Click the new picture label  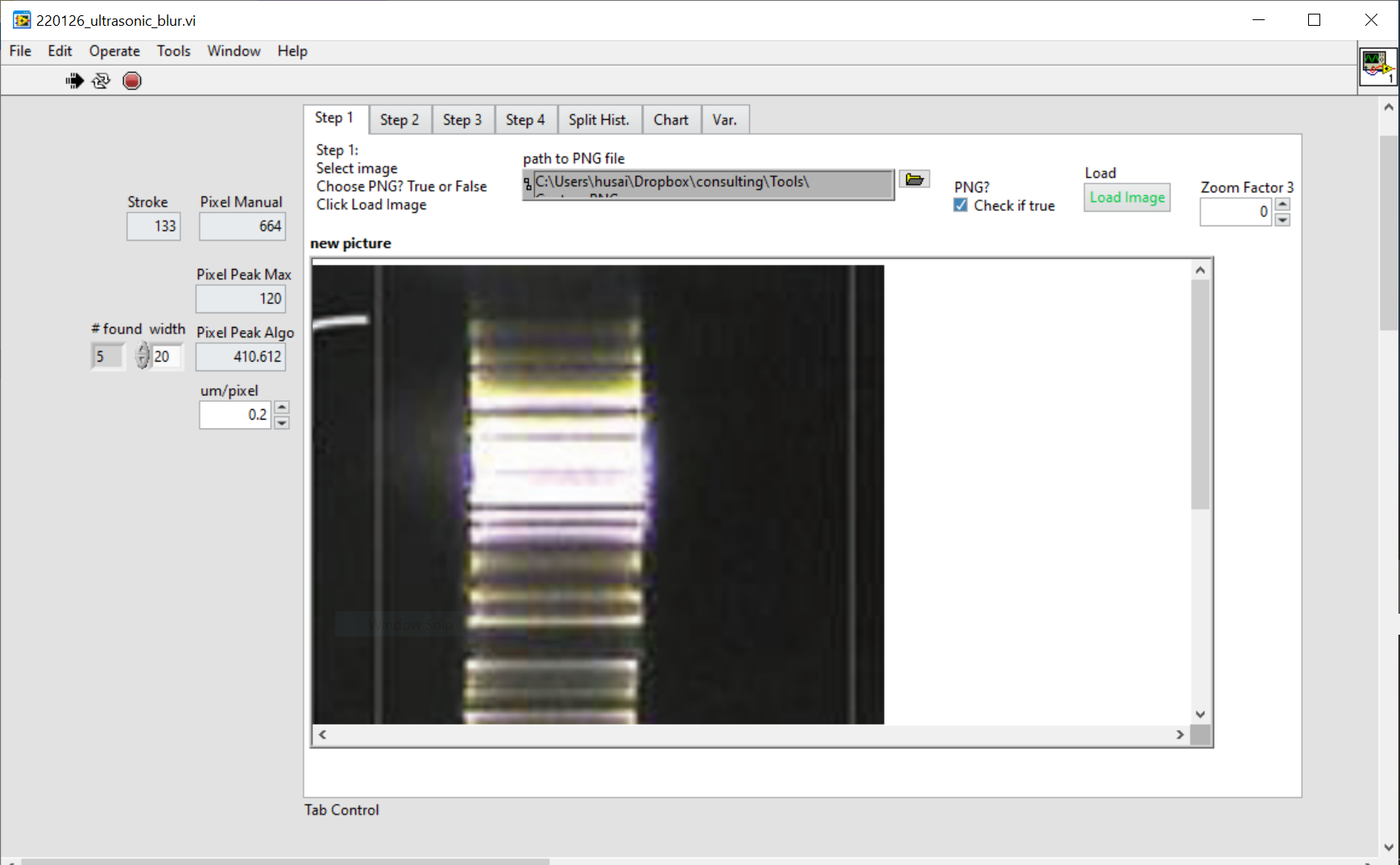click(x=350, y=243)
